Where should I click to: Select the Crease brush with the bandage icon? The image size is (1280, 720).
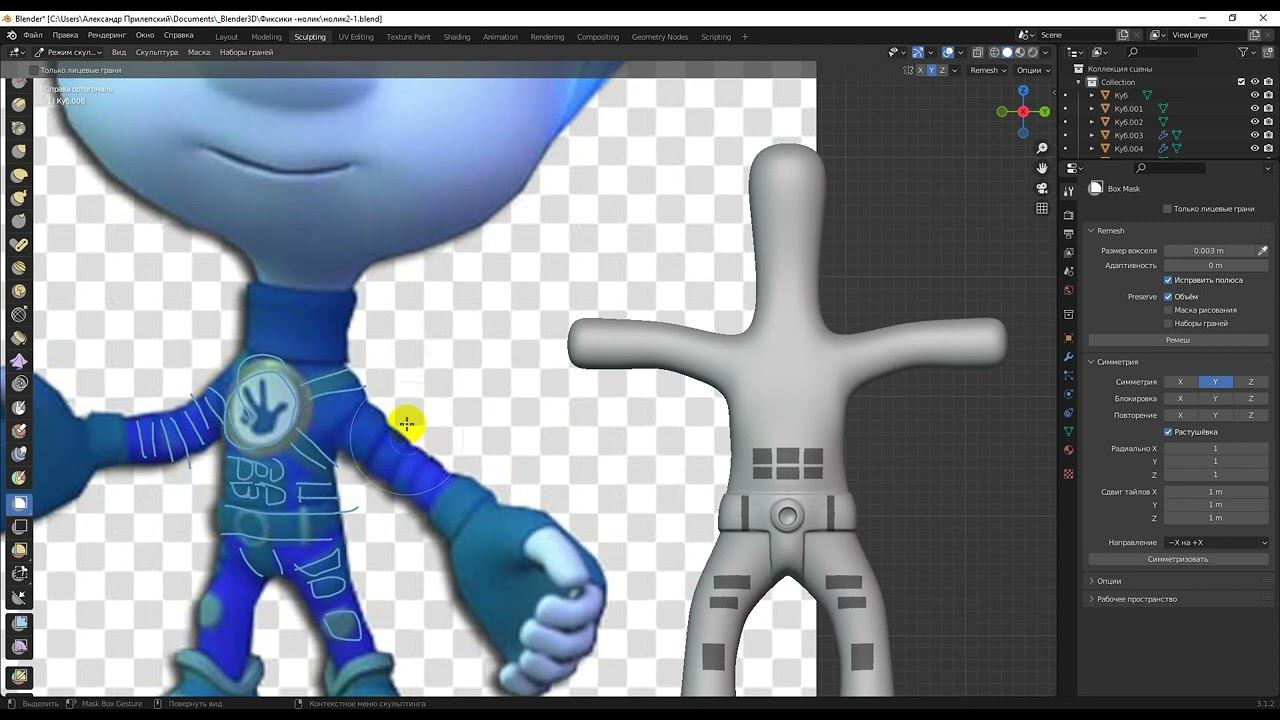click(x=19, y=244)
